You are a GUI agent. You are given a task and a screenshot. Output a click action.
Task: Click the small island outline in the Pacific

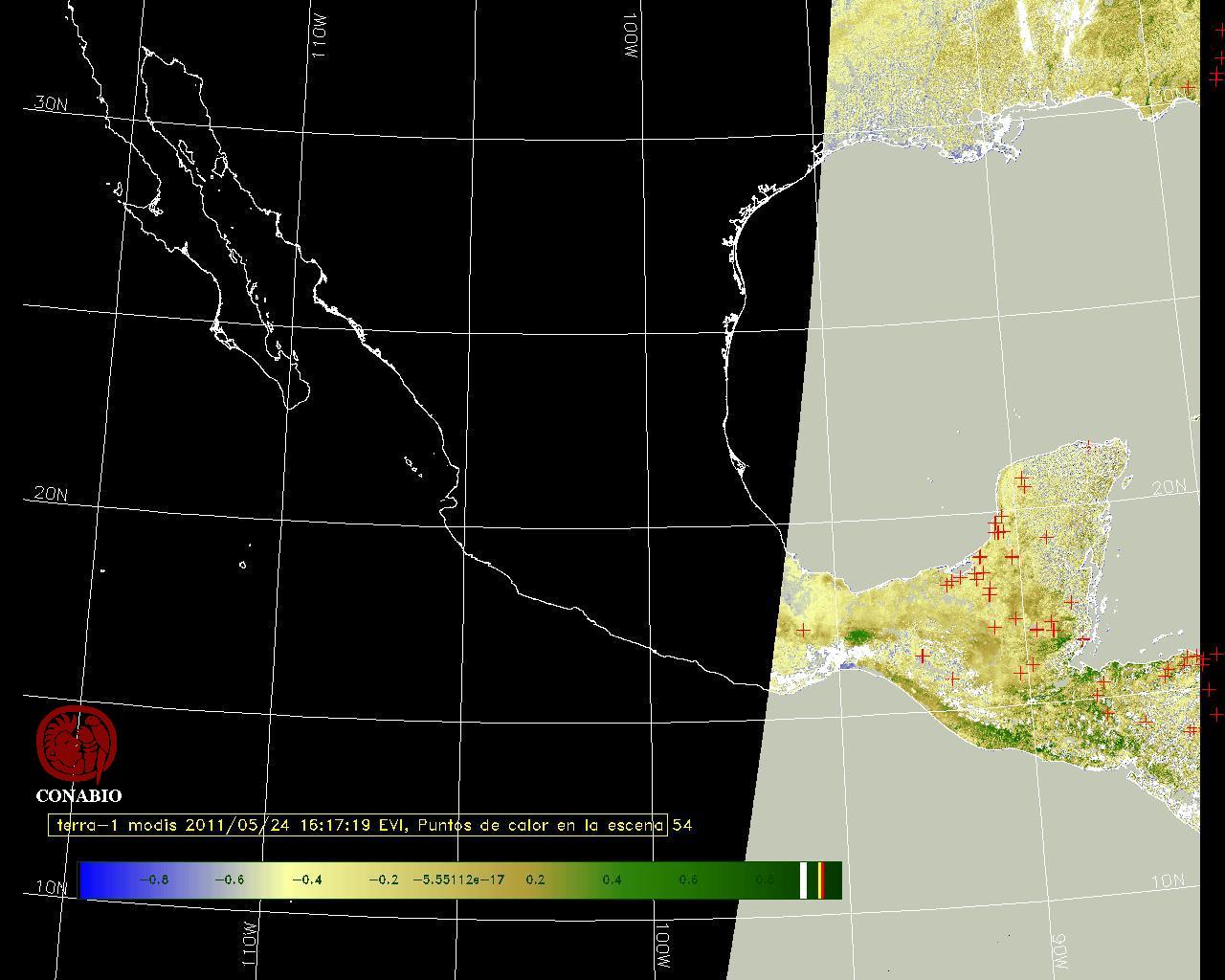243,565
